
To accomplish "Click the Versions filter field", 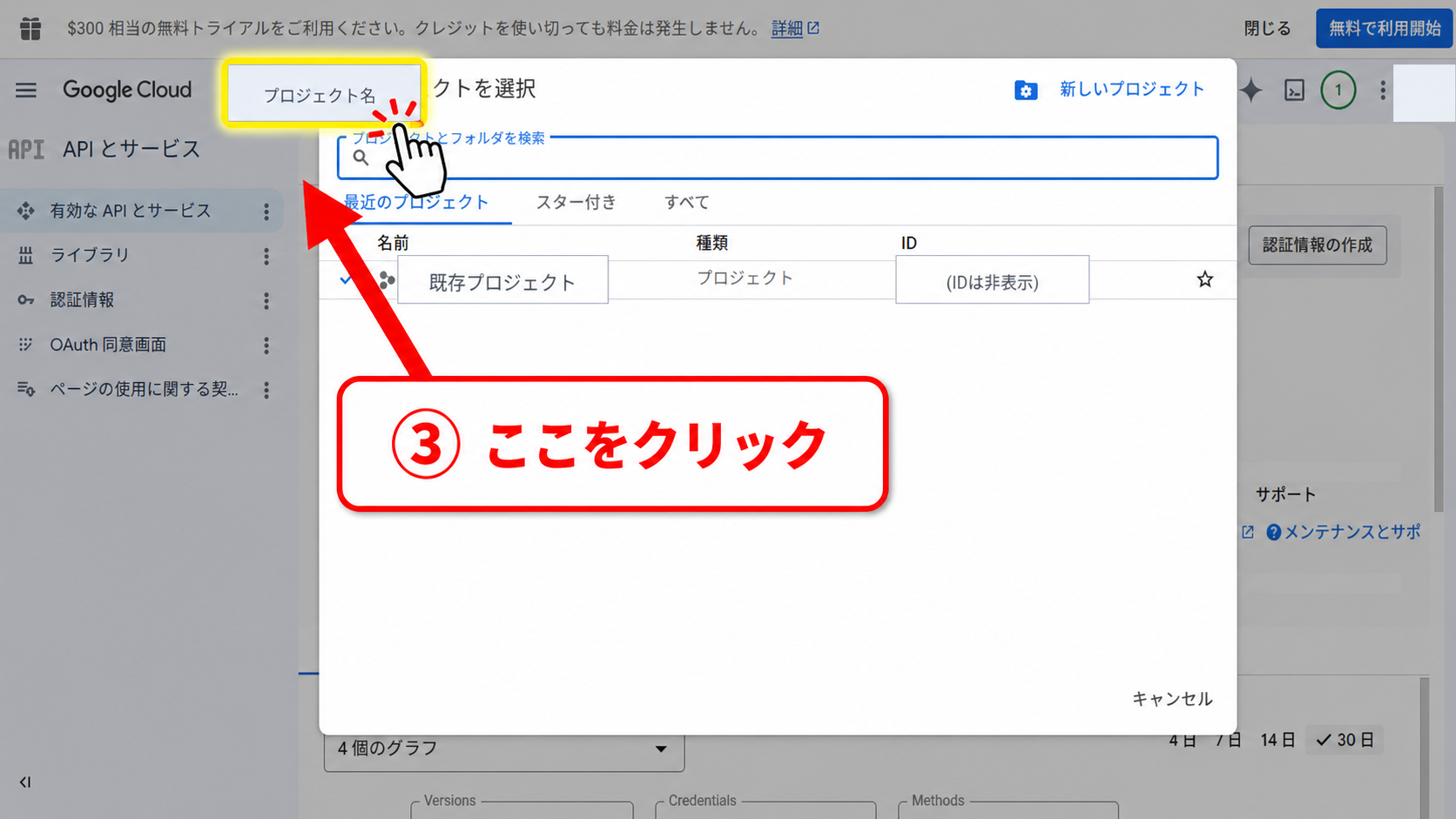I will click(x=522, y=809).
